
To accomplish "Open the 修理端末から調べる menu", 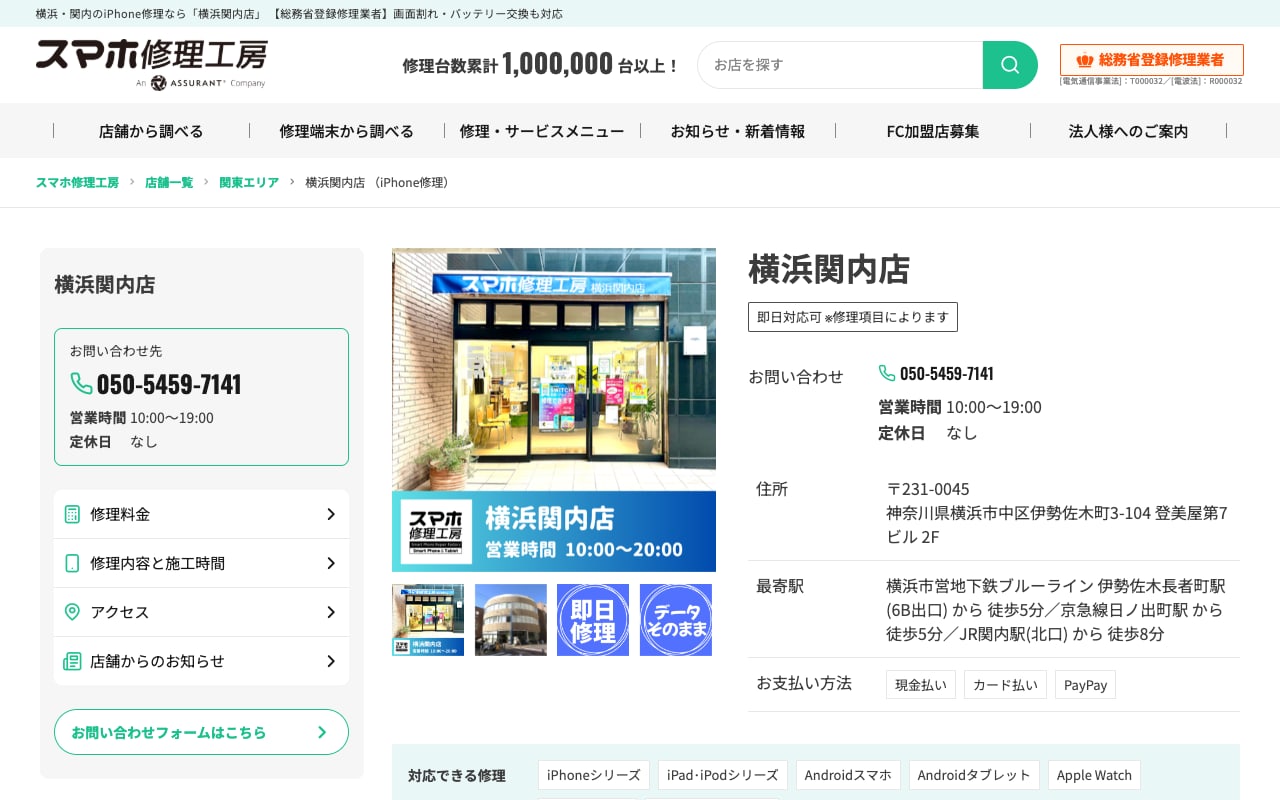I will [x=347, y=131].
